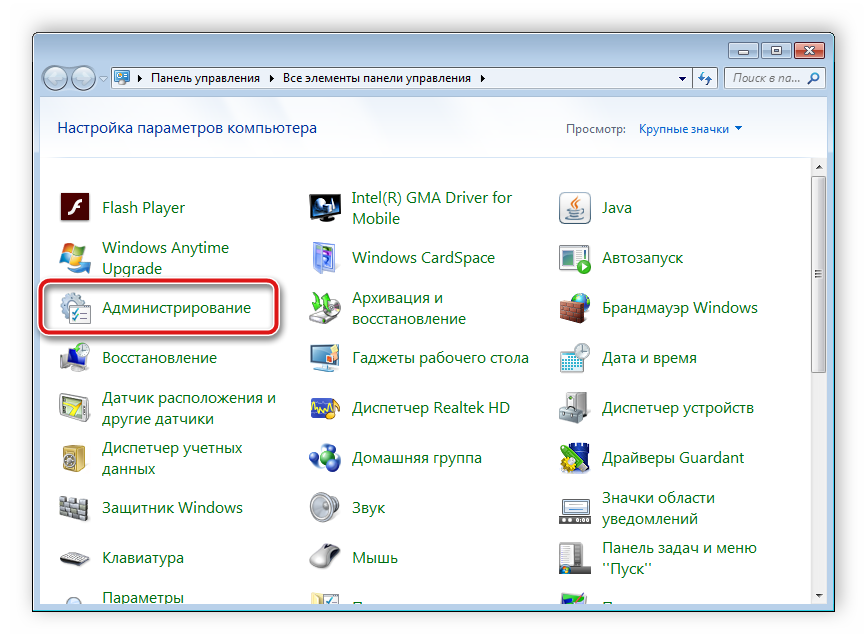Click the Панель управления breadcrumb
867x644 pixels.
(x=205, y=78)
